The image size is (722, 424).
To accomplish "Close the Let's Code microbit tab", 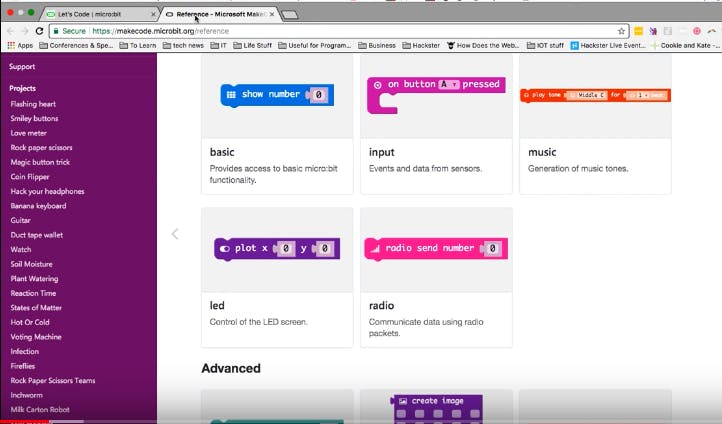I will coord(153,14).
